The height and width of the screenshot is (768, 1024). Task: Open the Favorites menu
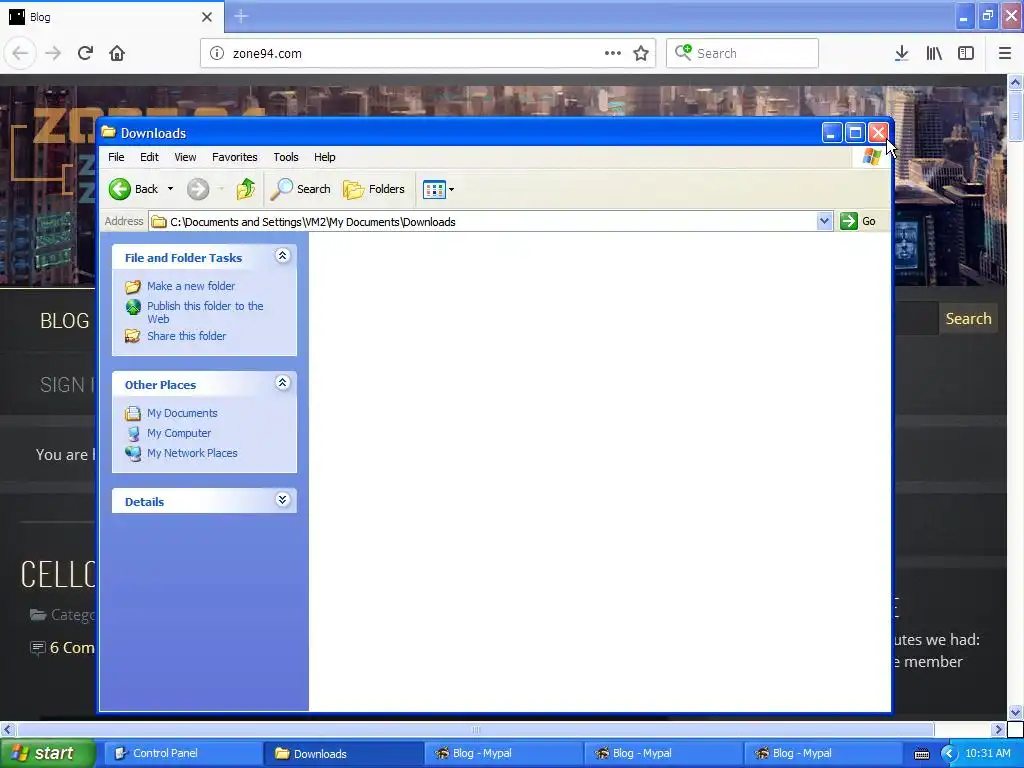[x=234, y=157]
